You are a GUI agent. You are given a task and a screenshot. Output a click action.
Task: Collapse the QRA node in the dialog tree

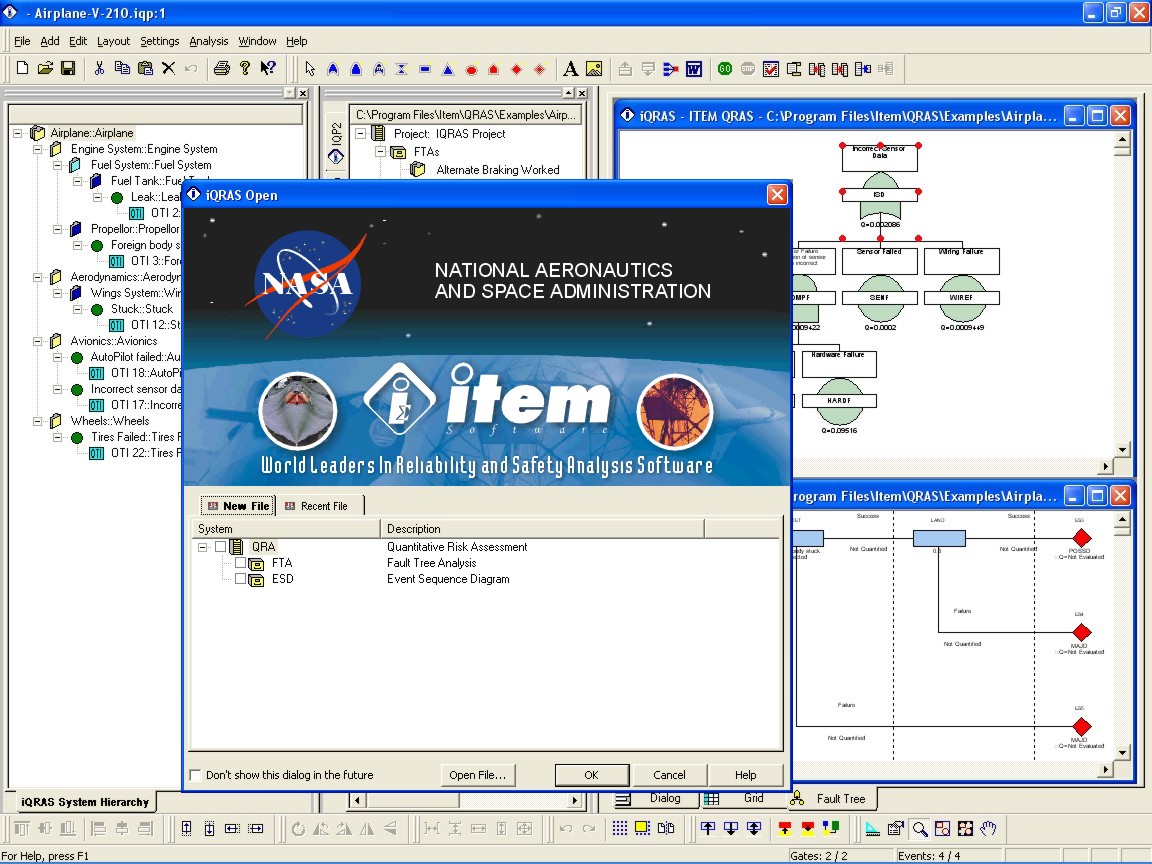pos(202,547)
